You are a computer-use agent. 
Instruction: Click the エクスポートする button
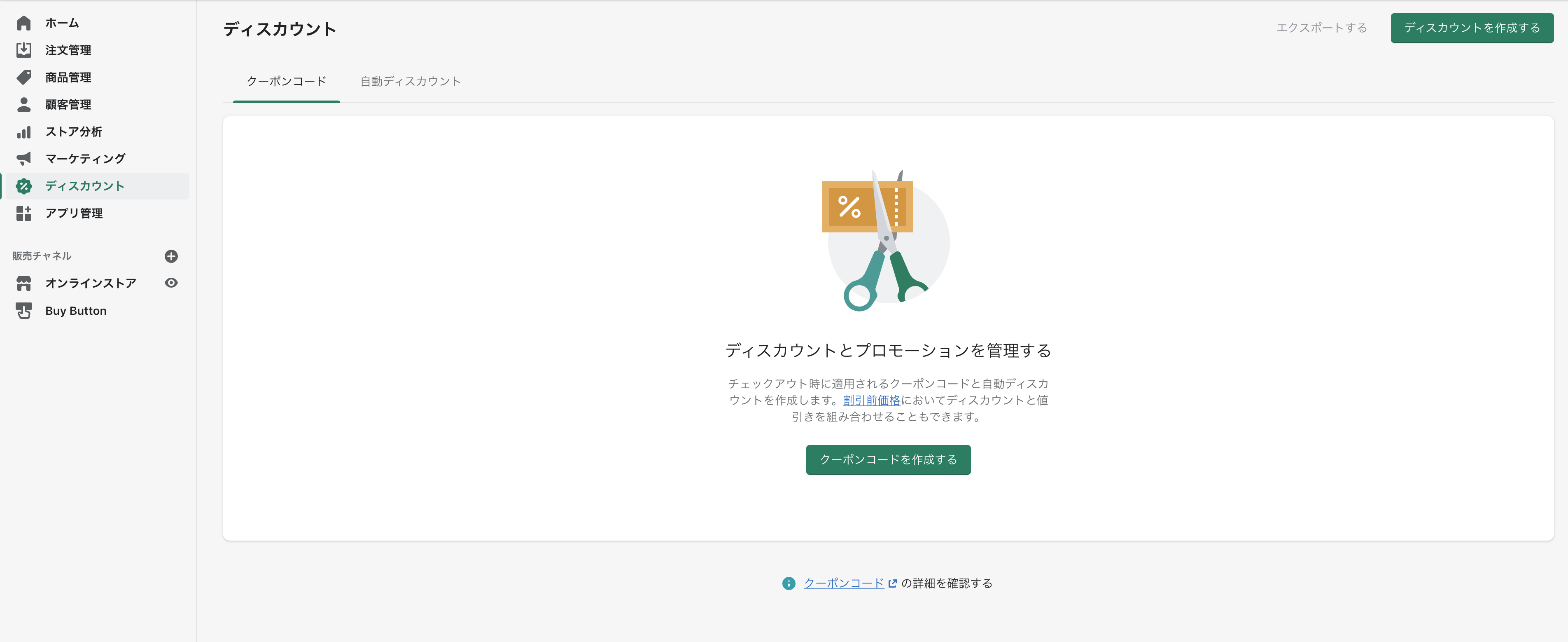pos(1321,28)
